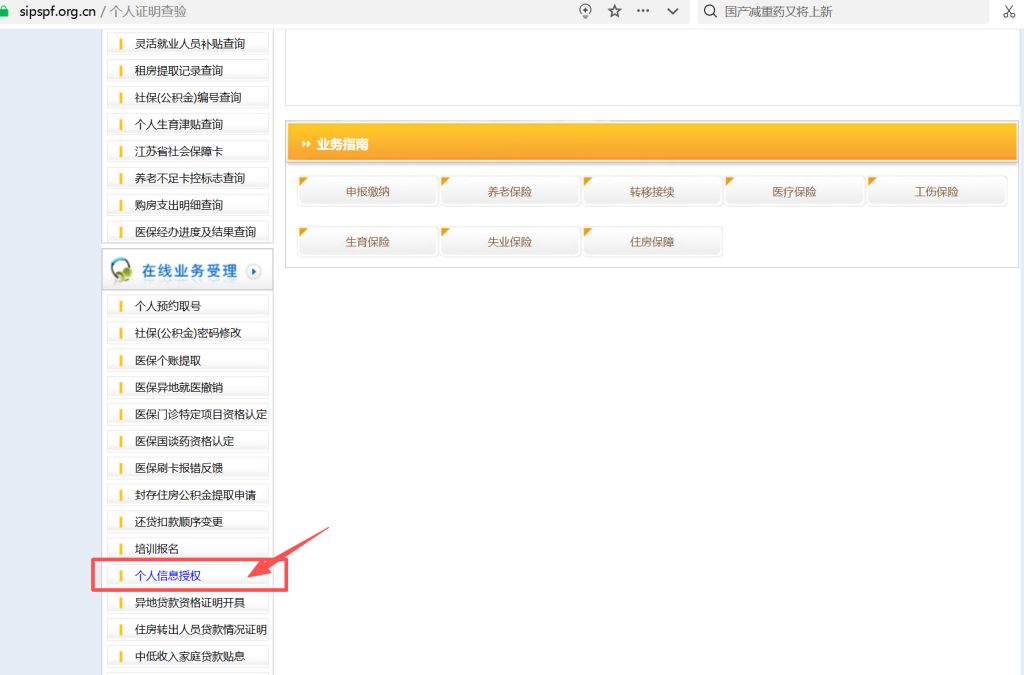Click the 养老保险 guide button
The image size is (1024, 675).
(x=510, y=191)
